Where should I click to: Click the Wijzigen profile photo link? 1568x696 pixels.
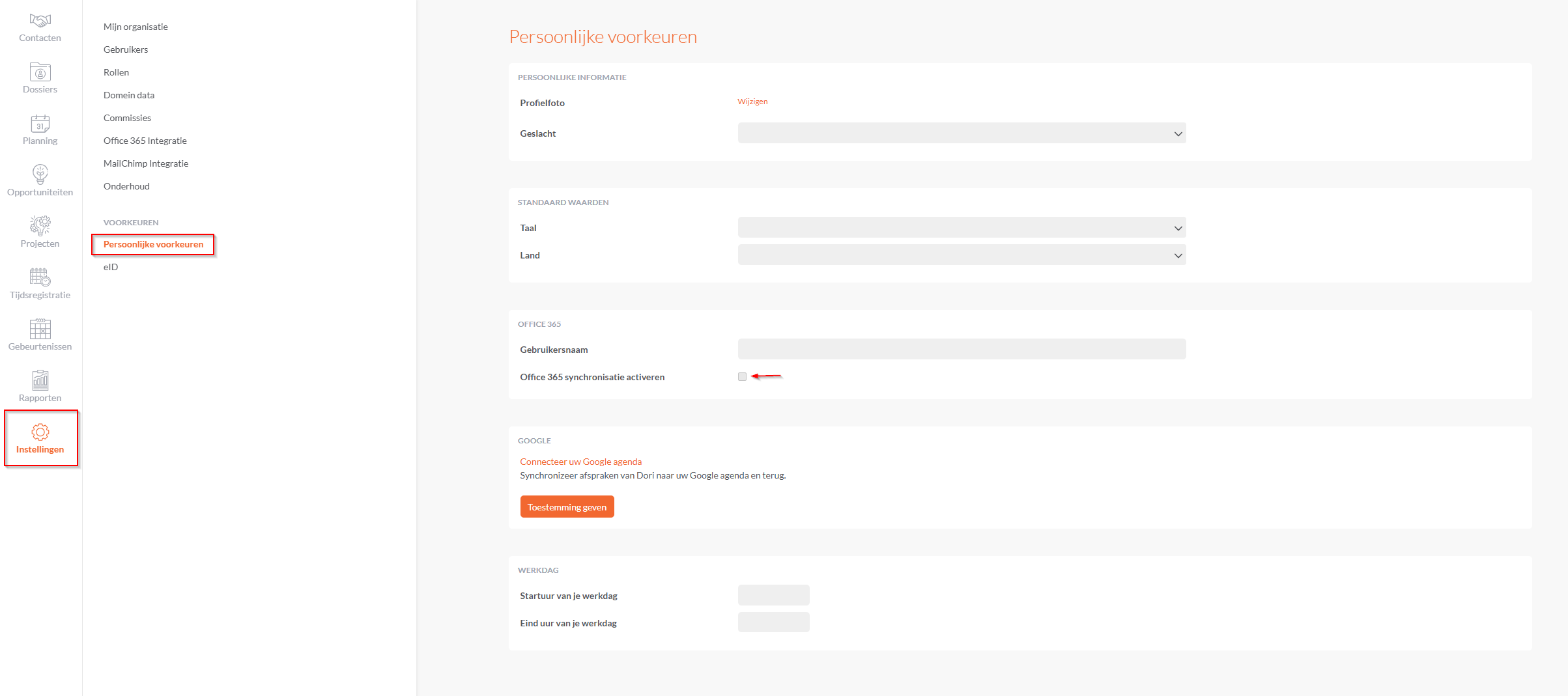coord(752,102)
